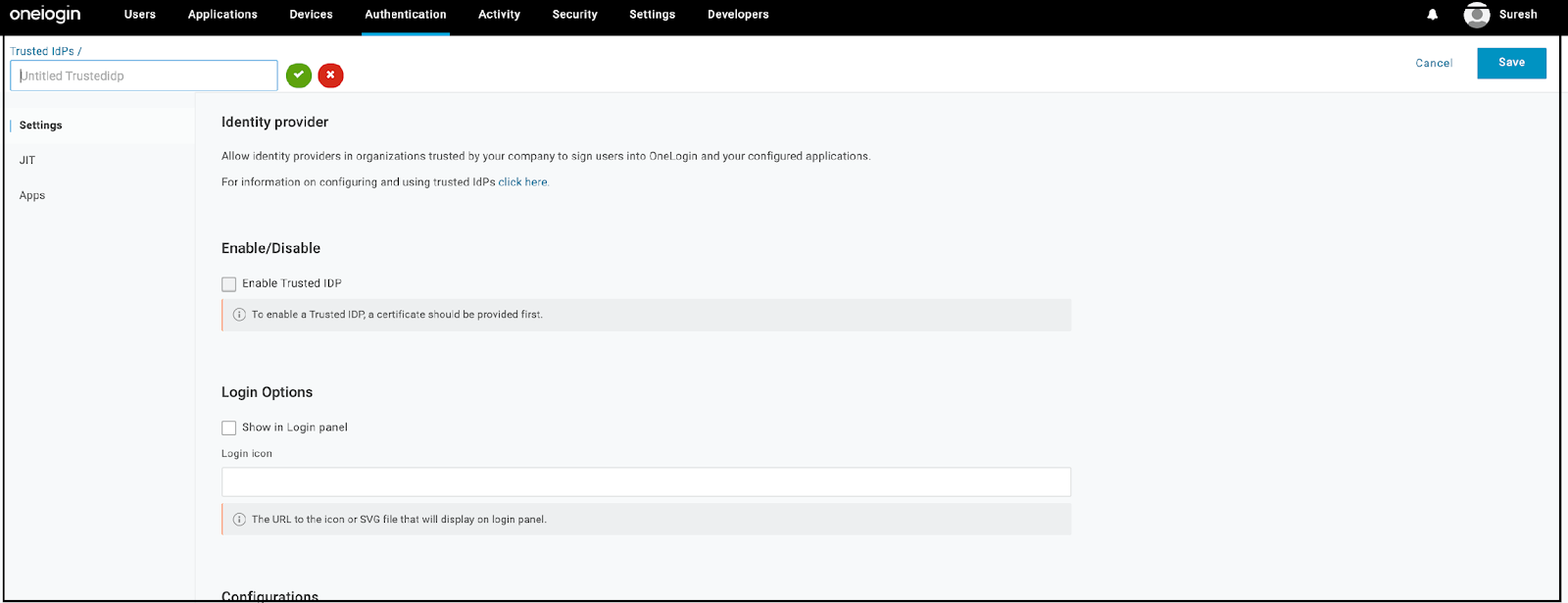Click the icon URL hint text
The width and height of the screenshot is (1568, 603).
coord(399,520)
